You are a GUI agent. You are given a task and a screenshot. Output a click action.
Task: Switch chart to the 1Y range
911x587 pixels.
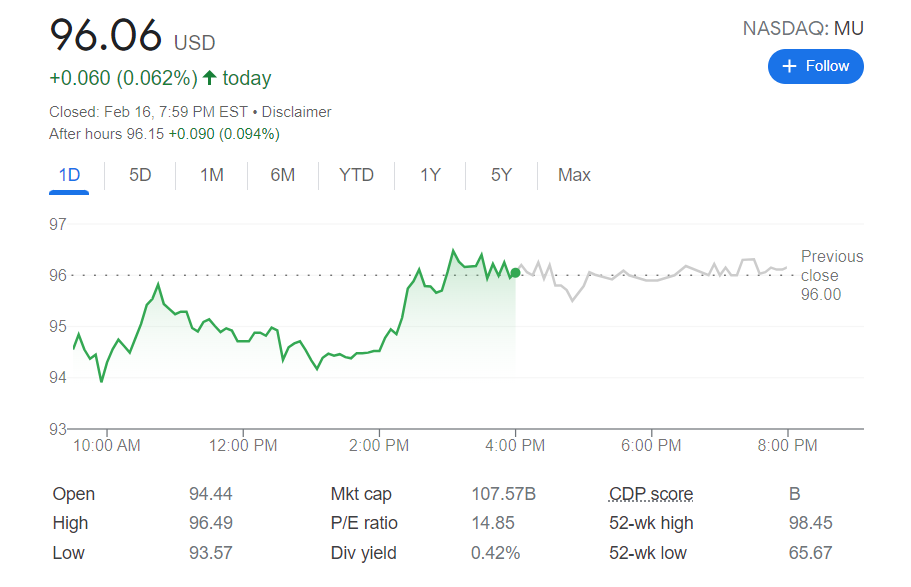(430, 175)
